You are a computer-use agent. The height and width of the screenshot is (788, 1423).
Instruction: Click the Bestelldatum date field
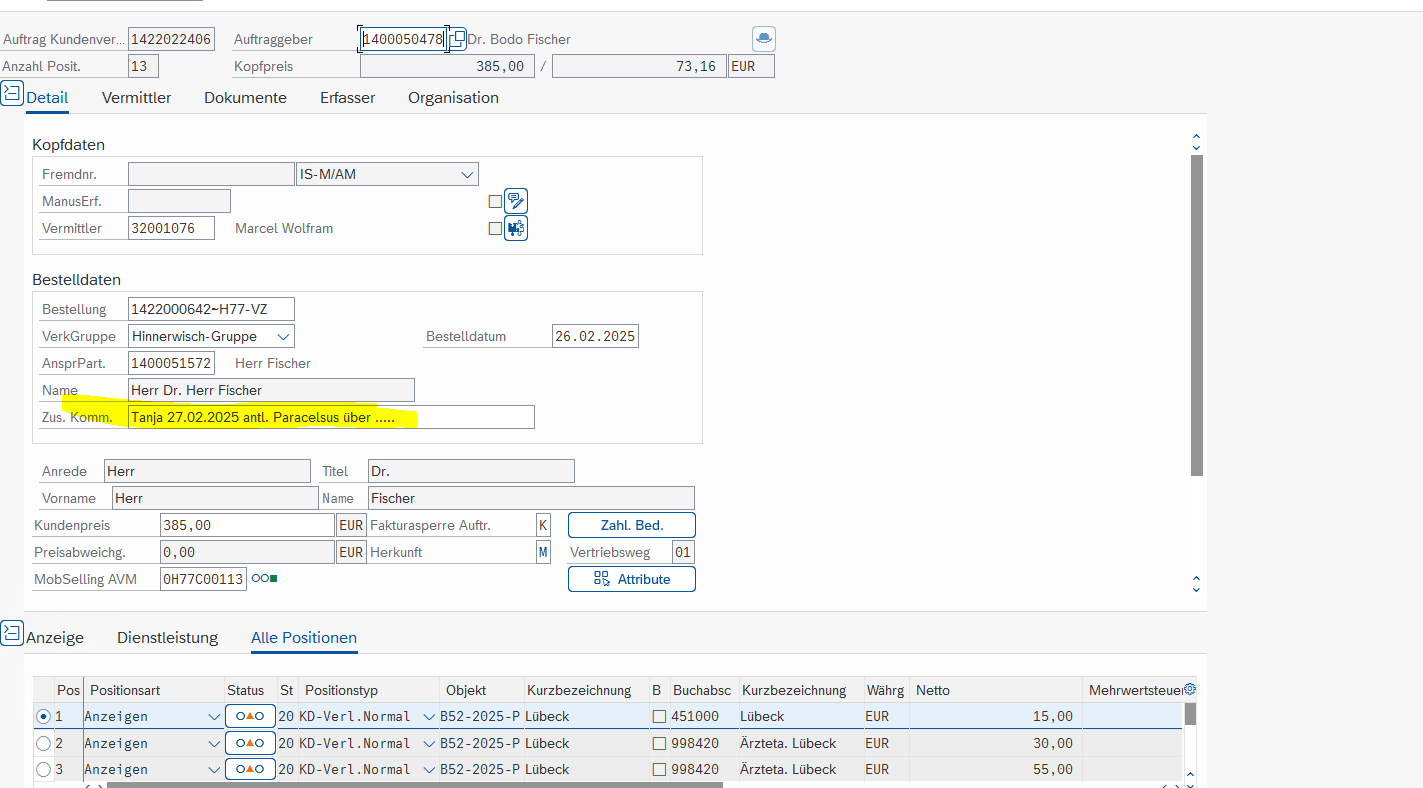[595, 336]
